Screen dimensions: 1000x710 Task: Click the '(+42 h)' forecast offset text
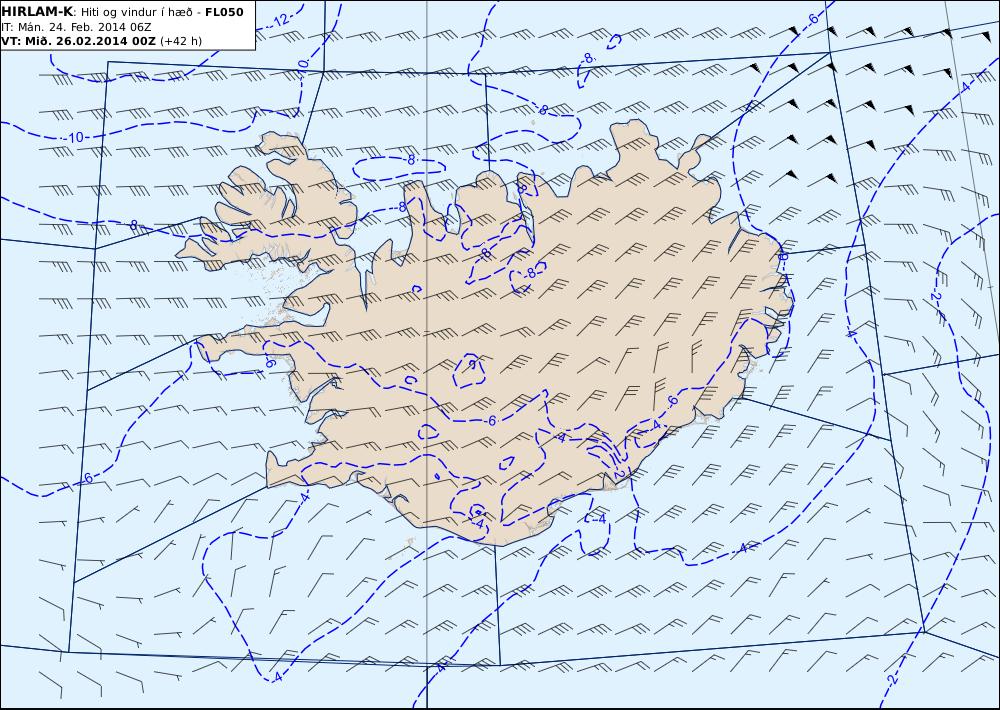[180, 41]
